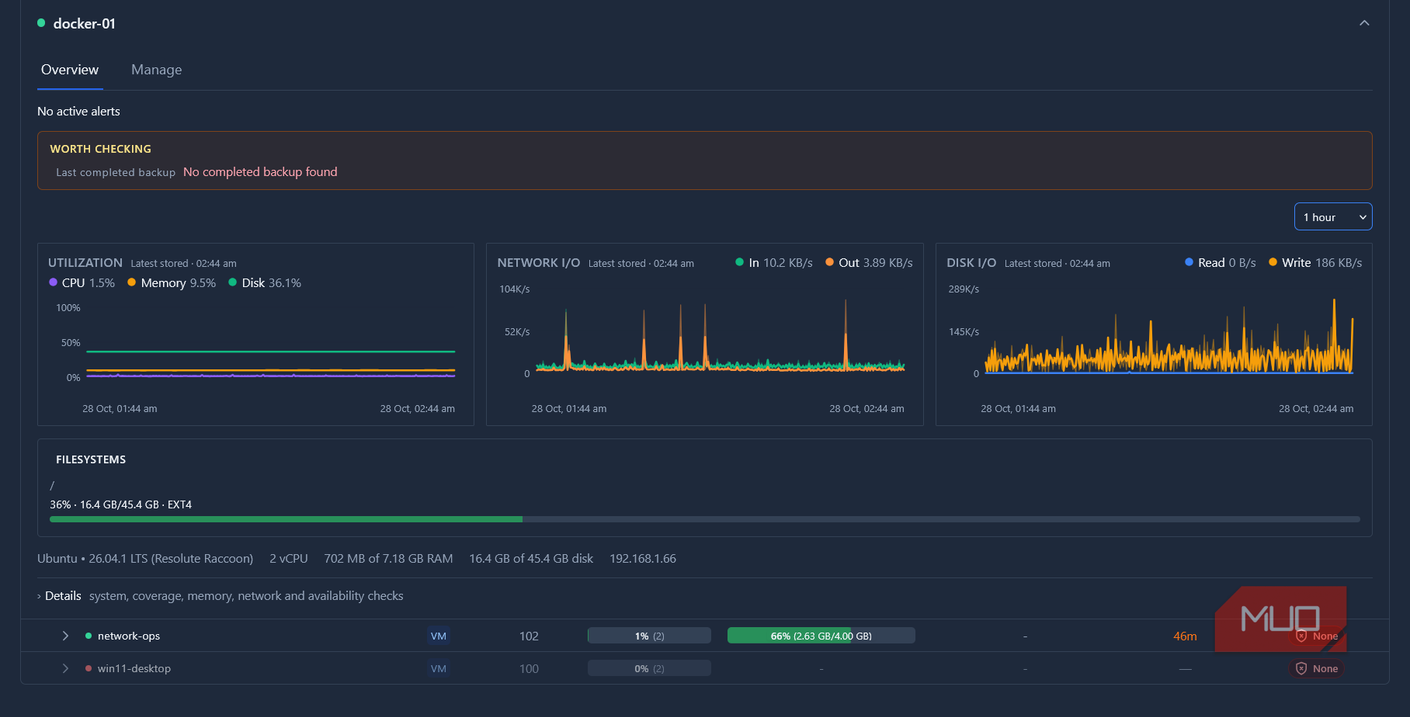Click the docker-01 node name
This screenshot has width=1410, height=717.
pyautogui.click(x=84, y=23)
